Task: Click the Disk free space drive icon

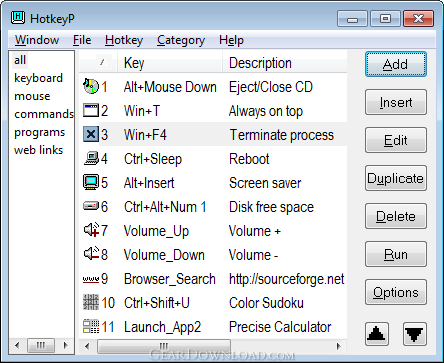Action: (91, 206)
